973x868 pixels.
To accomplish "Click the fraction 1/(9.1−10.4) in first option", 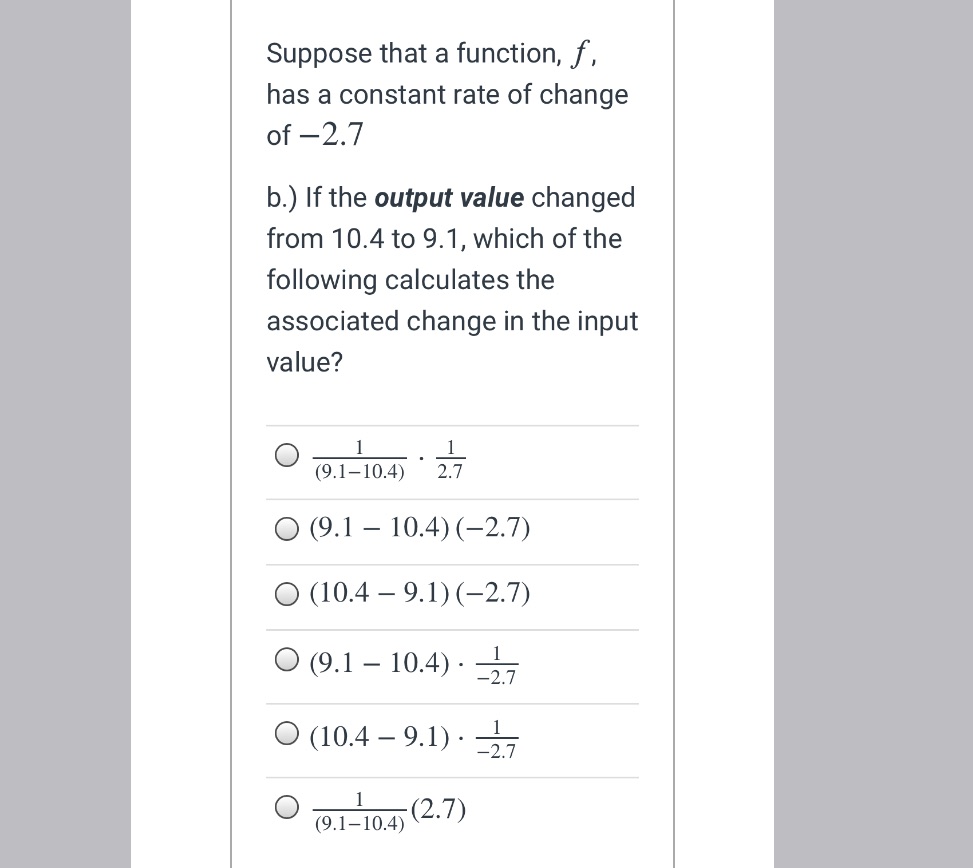I will (359, 457).
